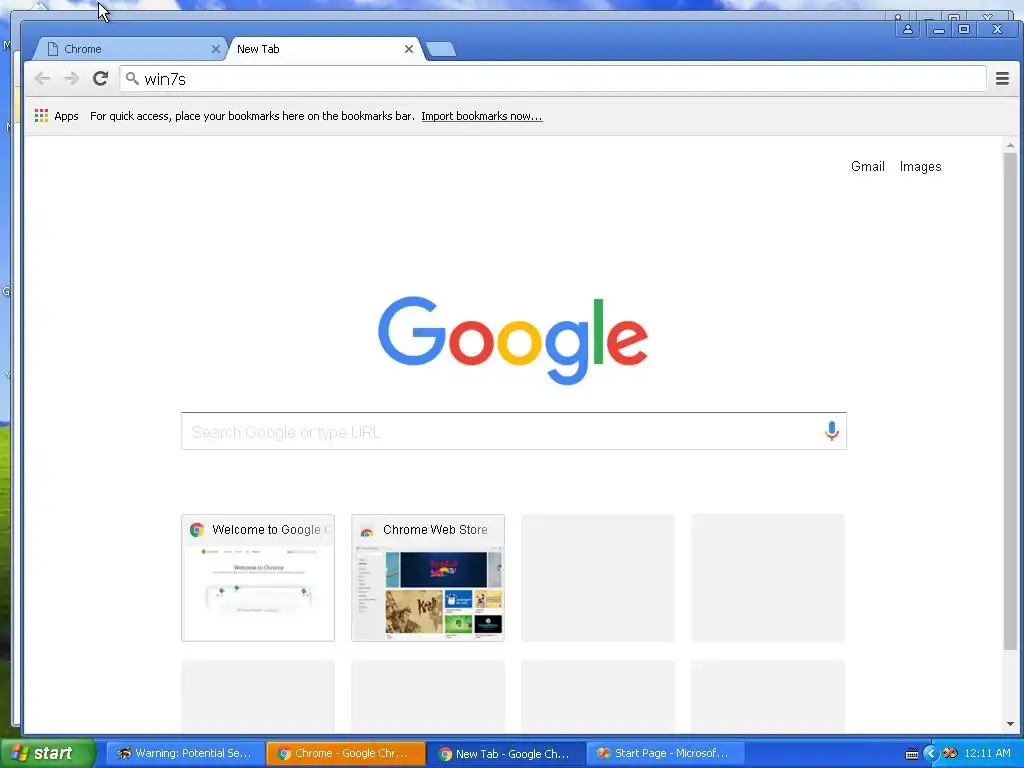Switch to Warning: Potential Se... taskbar window

[x=185, y=754]
